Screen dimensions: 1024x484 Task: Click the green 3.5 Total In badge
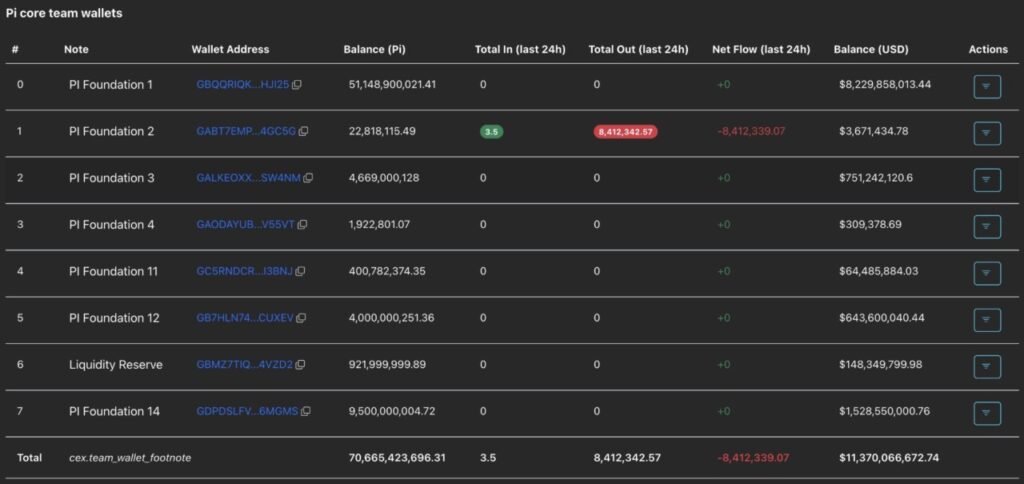tap(491, 132)
